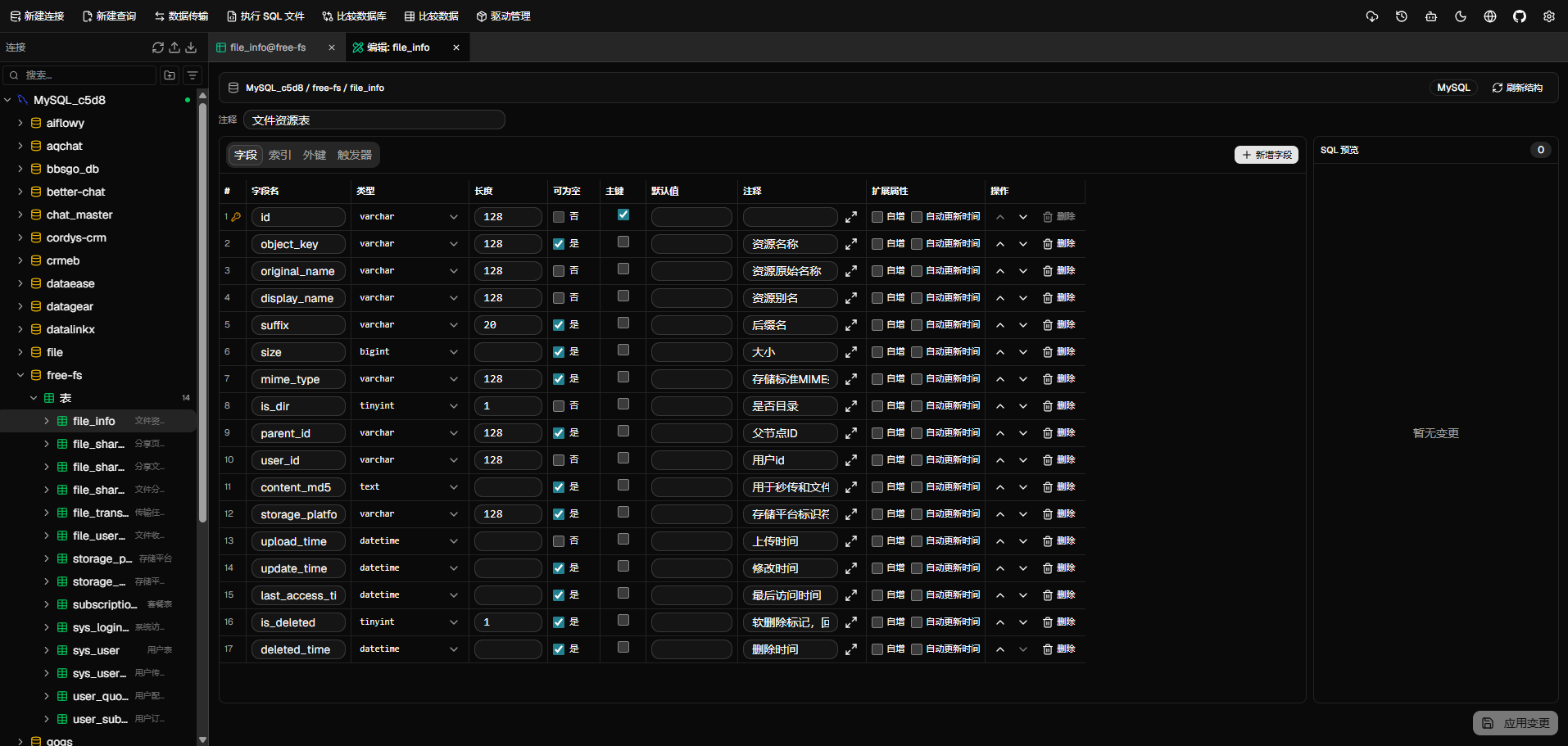The width and height of the screenshot is (1568, 746).
Task: Click import connections download icon
Action: 191,47
